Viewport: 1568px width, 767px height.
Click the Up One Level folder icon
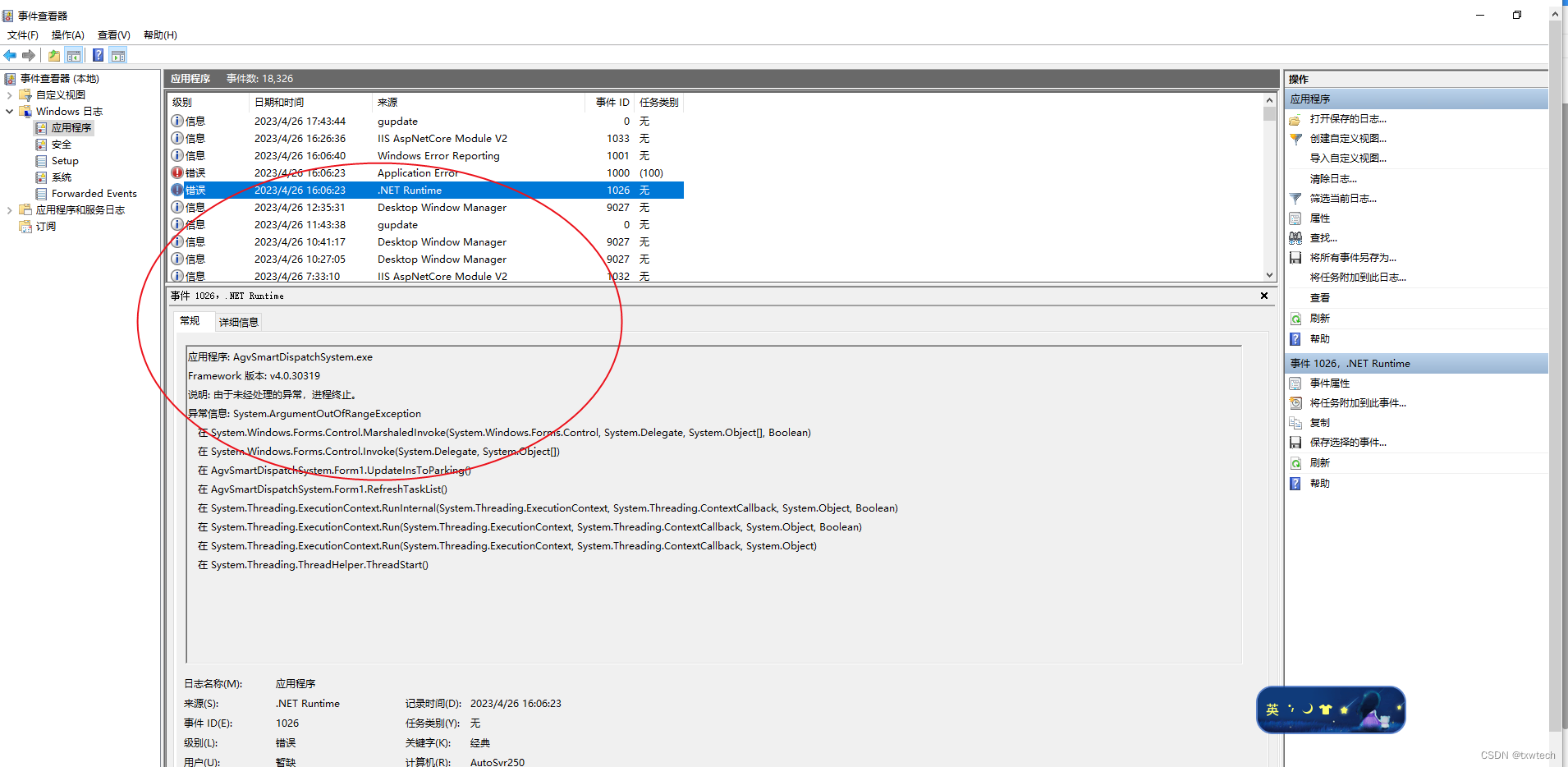pyautogui.click(x=54, y=55)
